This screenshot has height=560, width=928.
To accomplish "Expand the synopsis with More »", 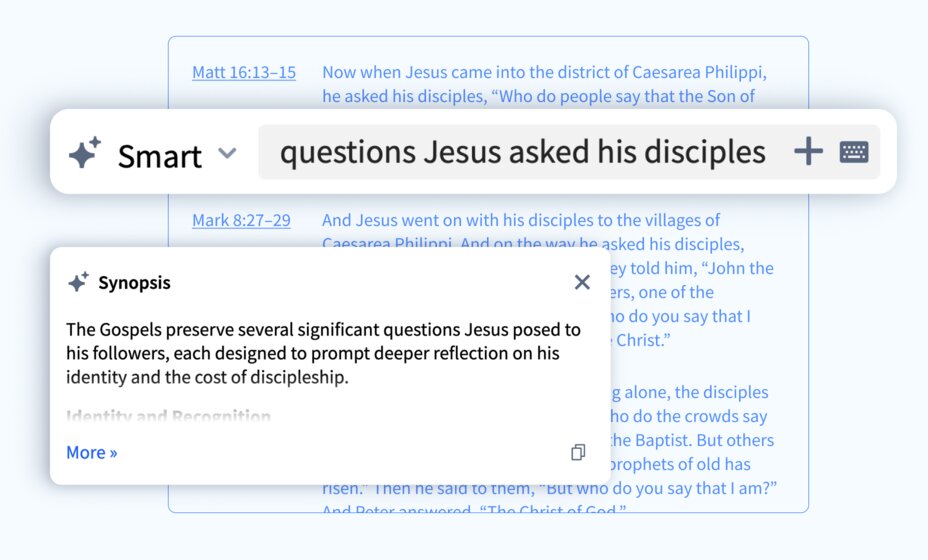I will (x=92, y=453).
